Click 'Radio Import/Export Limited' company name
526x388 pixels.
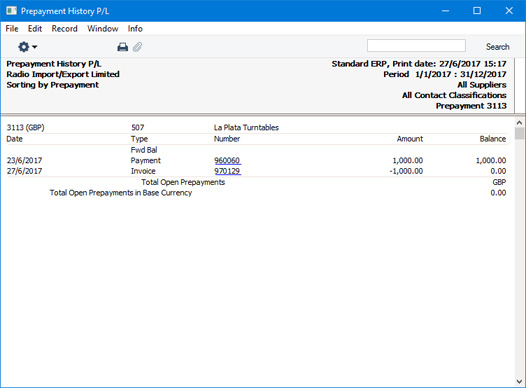63,74
